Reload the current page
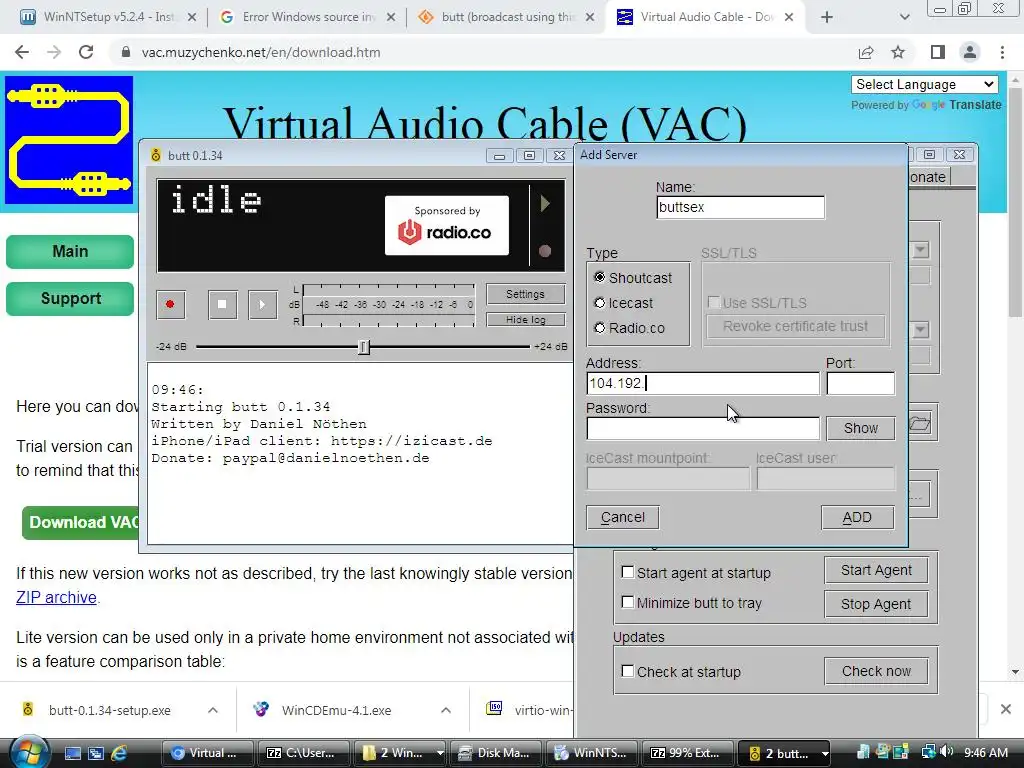Screen dimensions: 1024x768 point(86,52)
